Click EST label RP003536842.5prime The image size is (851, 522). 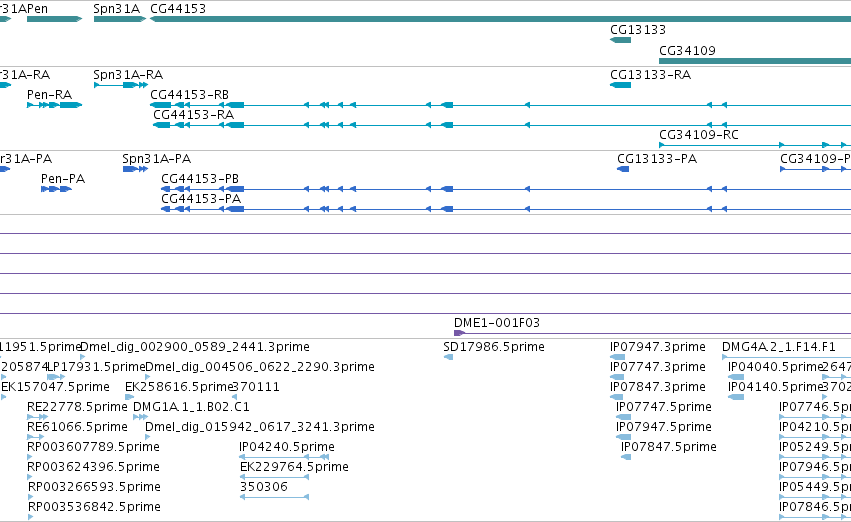[94, 507]
